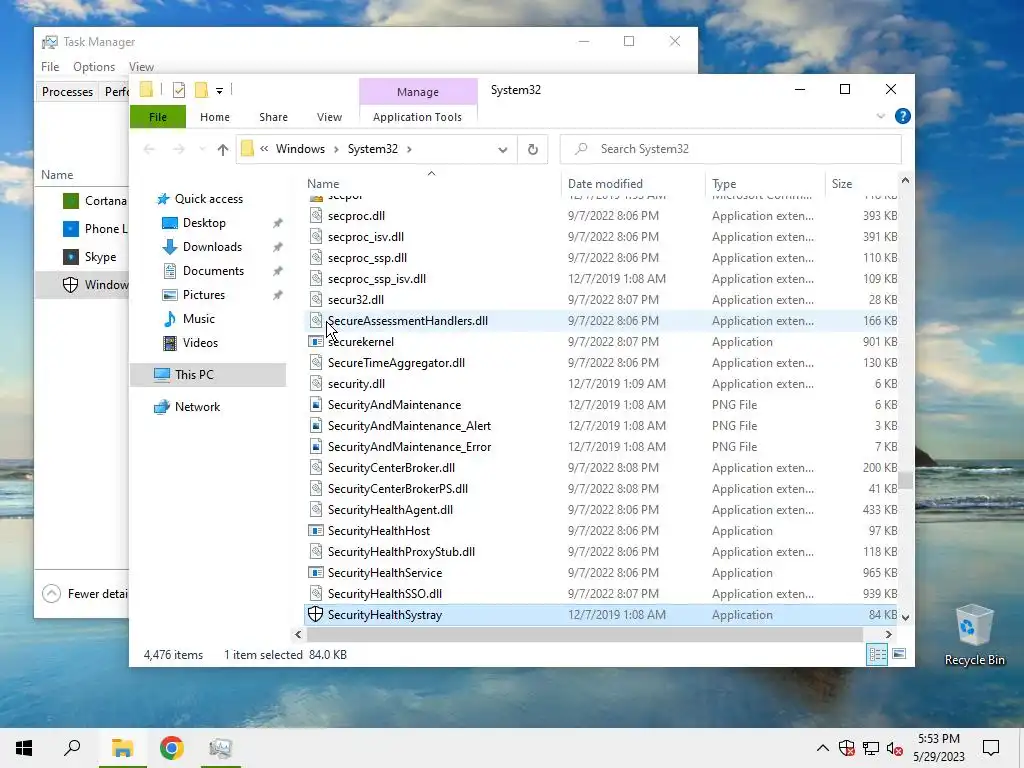Select Quick access in navigation pane
This screenshot has height=768, width=1024.
pos(208,199)
